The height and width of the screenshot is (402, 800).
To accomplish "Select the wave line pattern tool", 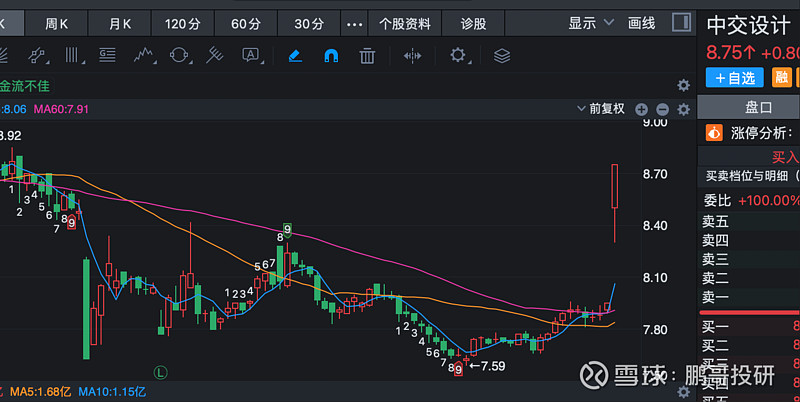I will click(144, 56).
